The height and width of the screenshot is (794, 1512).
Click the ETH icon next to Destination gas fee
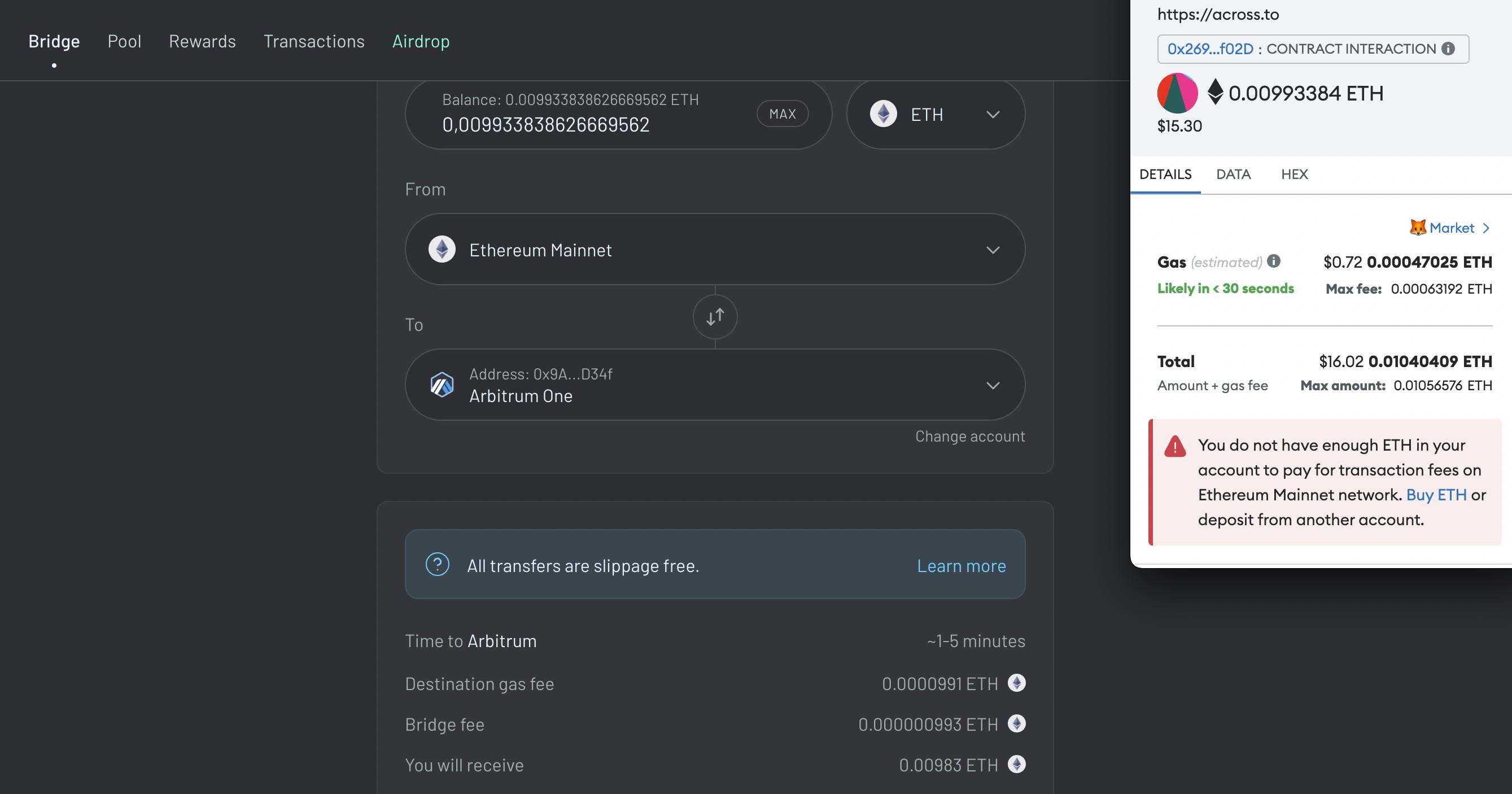1017,683
